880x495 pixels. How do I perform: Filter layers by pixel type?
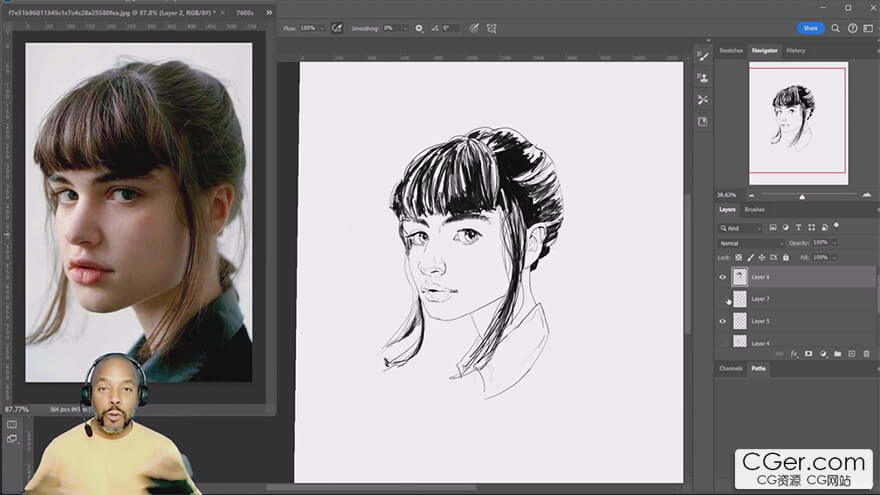click(773, 227)
